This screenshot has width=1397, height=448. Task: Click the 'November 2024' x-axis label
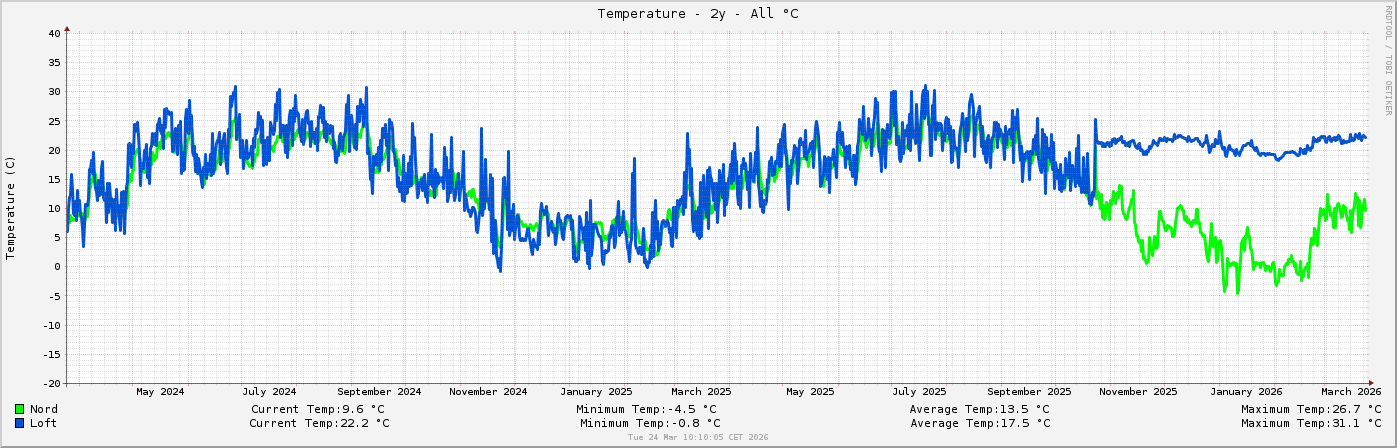coord(488,392)
